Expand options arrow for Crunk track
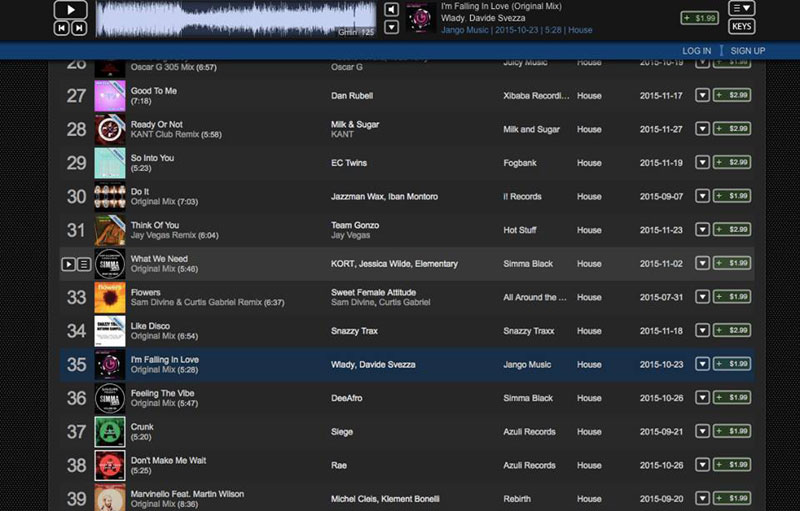800x511 pixels. (x=702, y=432)
